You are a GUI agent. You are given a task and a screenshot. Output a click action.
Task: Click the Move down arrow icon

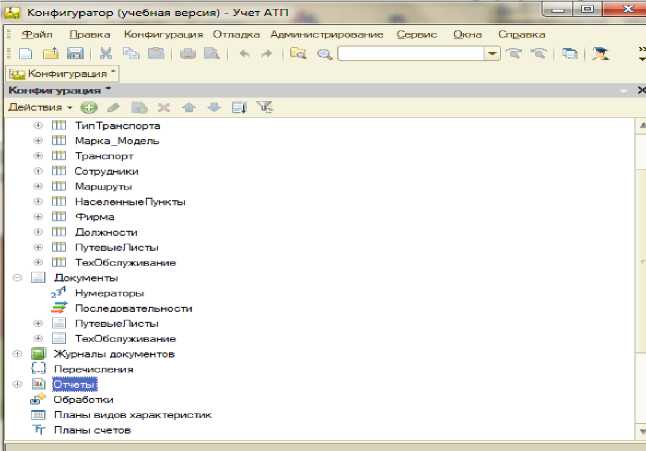[x=214, y=107]
